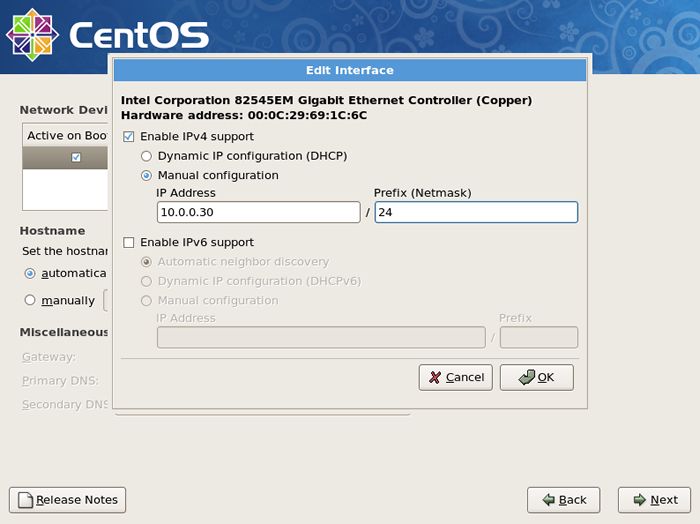This screenshot has height=524, width=700.
Task: Click the 'Prefix (Netmask)' label
Action: pos(422,193)
